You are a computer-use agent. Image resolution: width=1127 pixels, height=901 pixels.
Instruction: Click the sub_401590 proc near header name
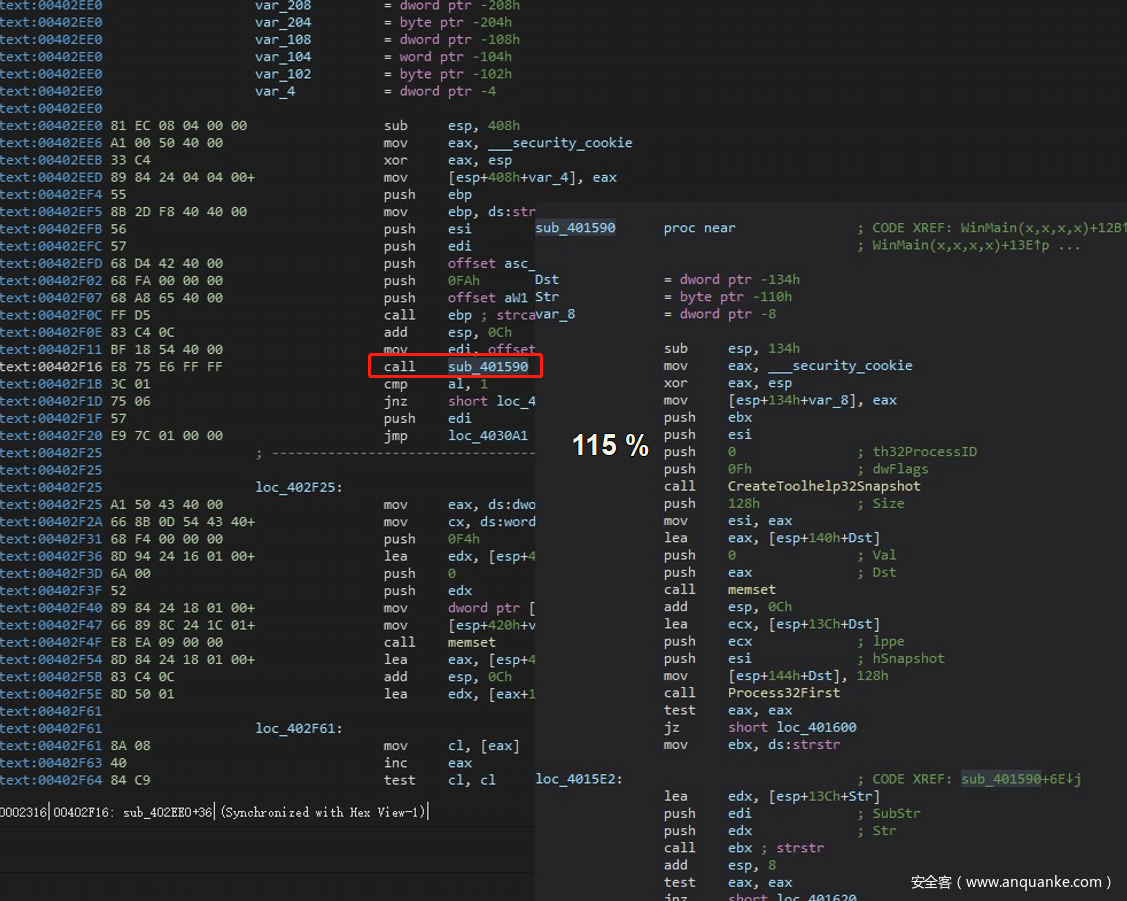click(x=575, y=228)
